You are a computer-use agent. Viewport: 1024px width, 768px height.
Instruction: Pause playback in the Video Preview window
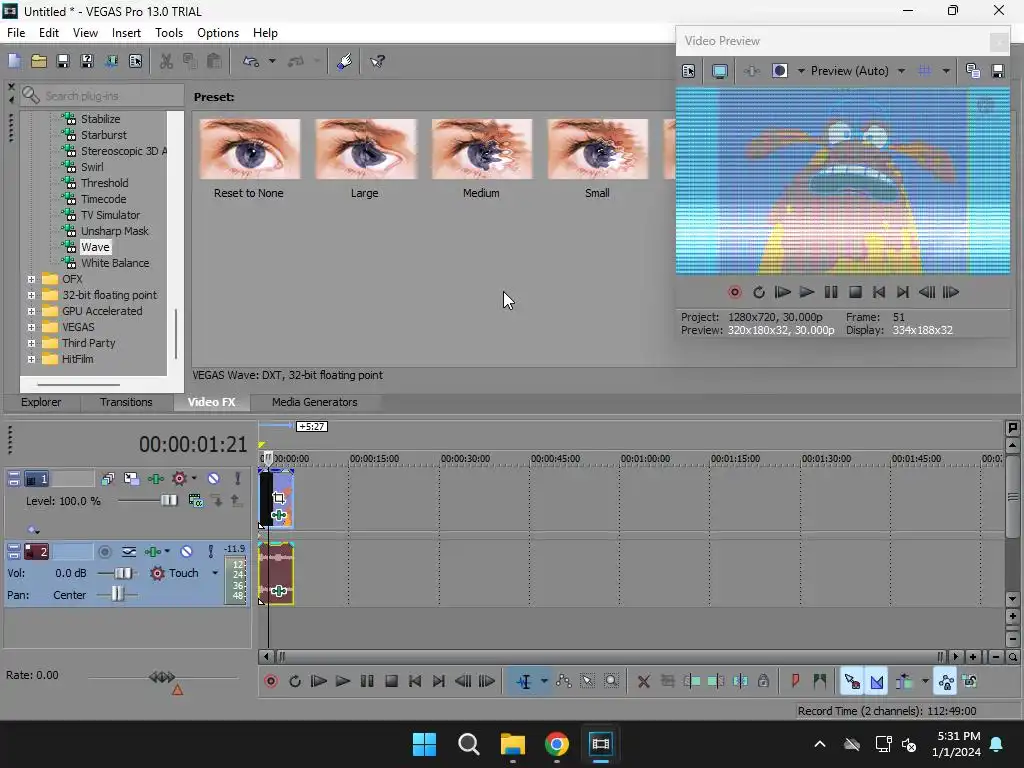tap(831, 292)
